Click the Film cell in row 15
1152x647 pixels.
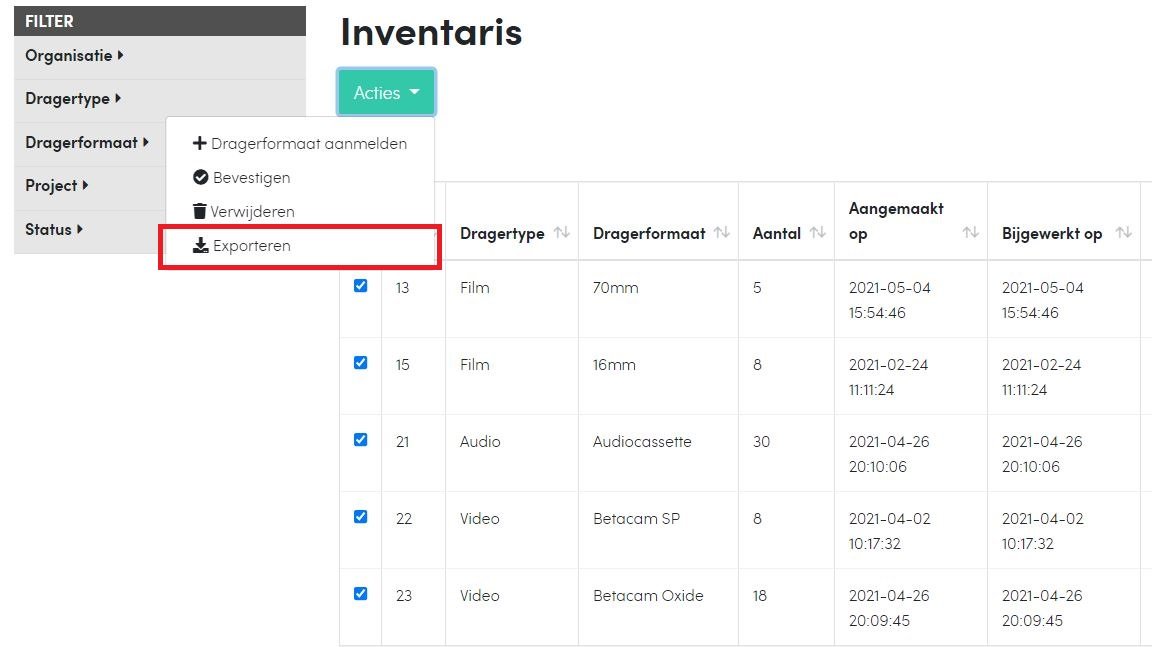[475, 365]
